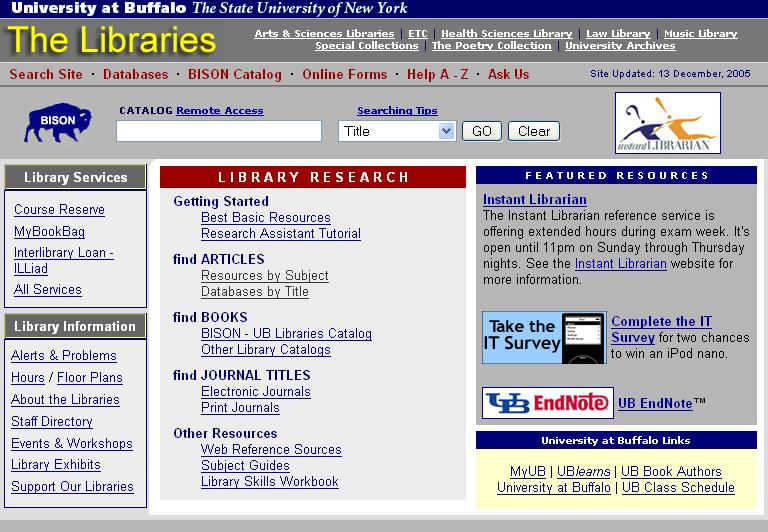Image resolution: width=768 pixels, height=532 pixels.
Task: View All Services link
Action: (x=48, y=290)
